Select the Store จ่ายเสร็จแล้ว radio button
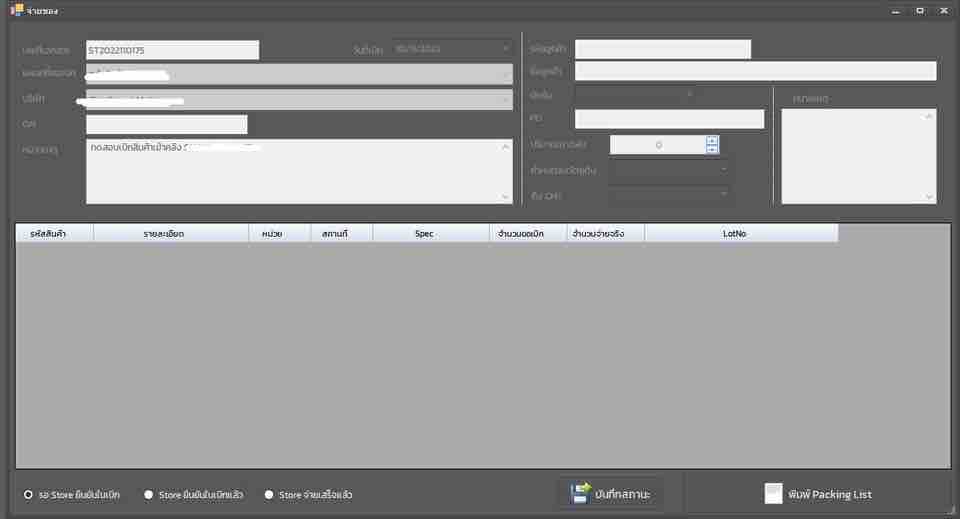The image size is (960, 519). coord(269,495)
